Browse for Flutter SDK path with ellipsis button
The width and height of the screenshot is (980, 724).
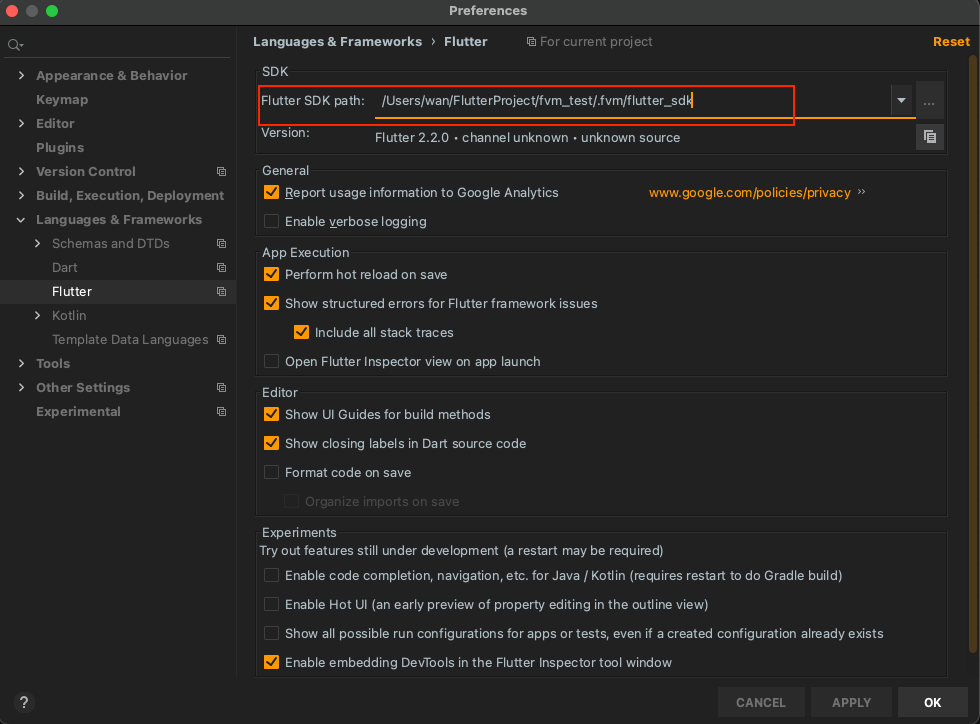[929, 102]
